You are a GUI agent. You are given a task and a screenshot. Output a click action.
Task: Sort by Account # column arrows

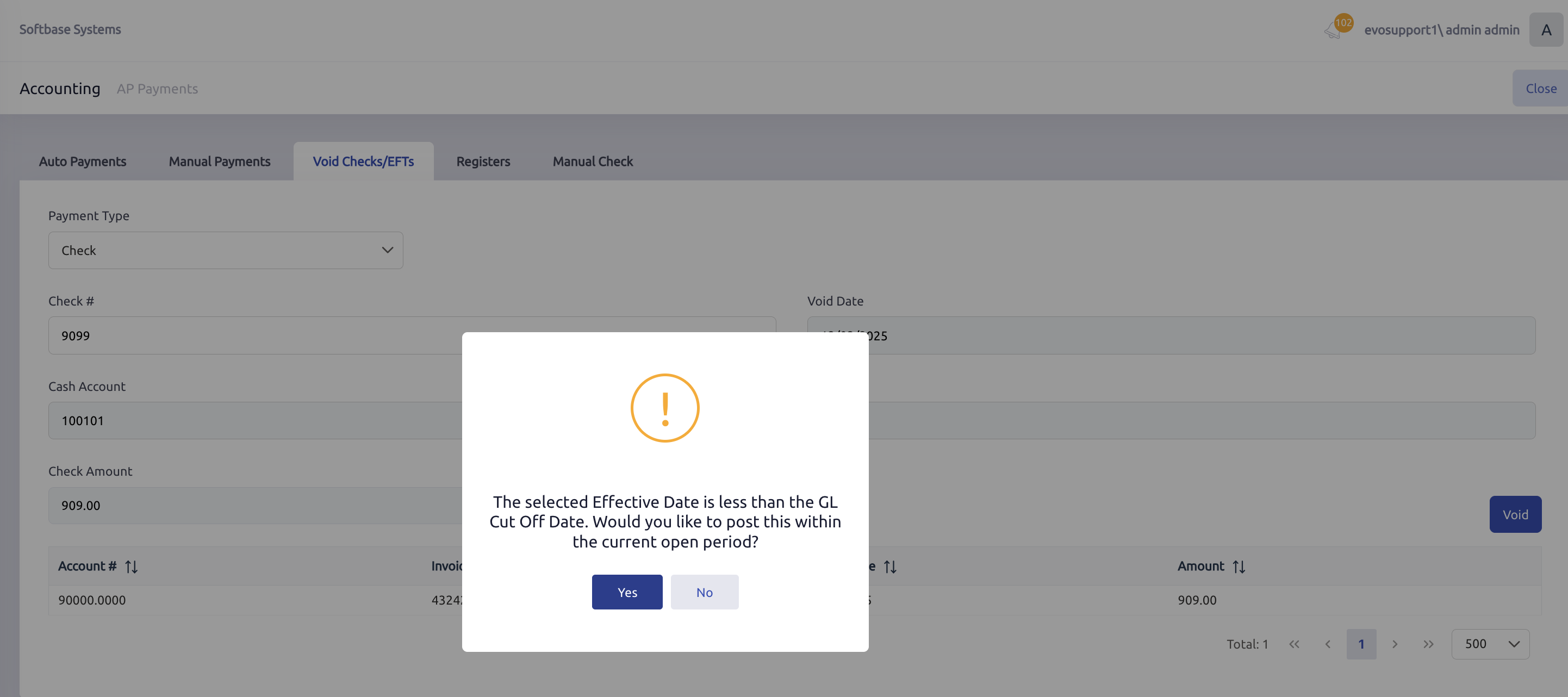pos(131,567)
